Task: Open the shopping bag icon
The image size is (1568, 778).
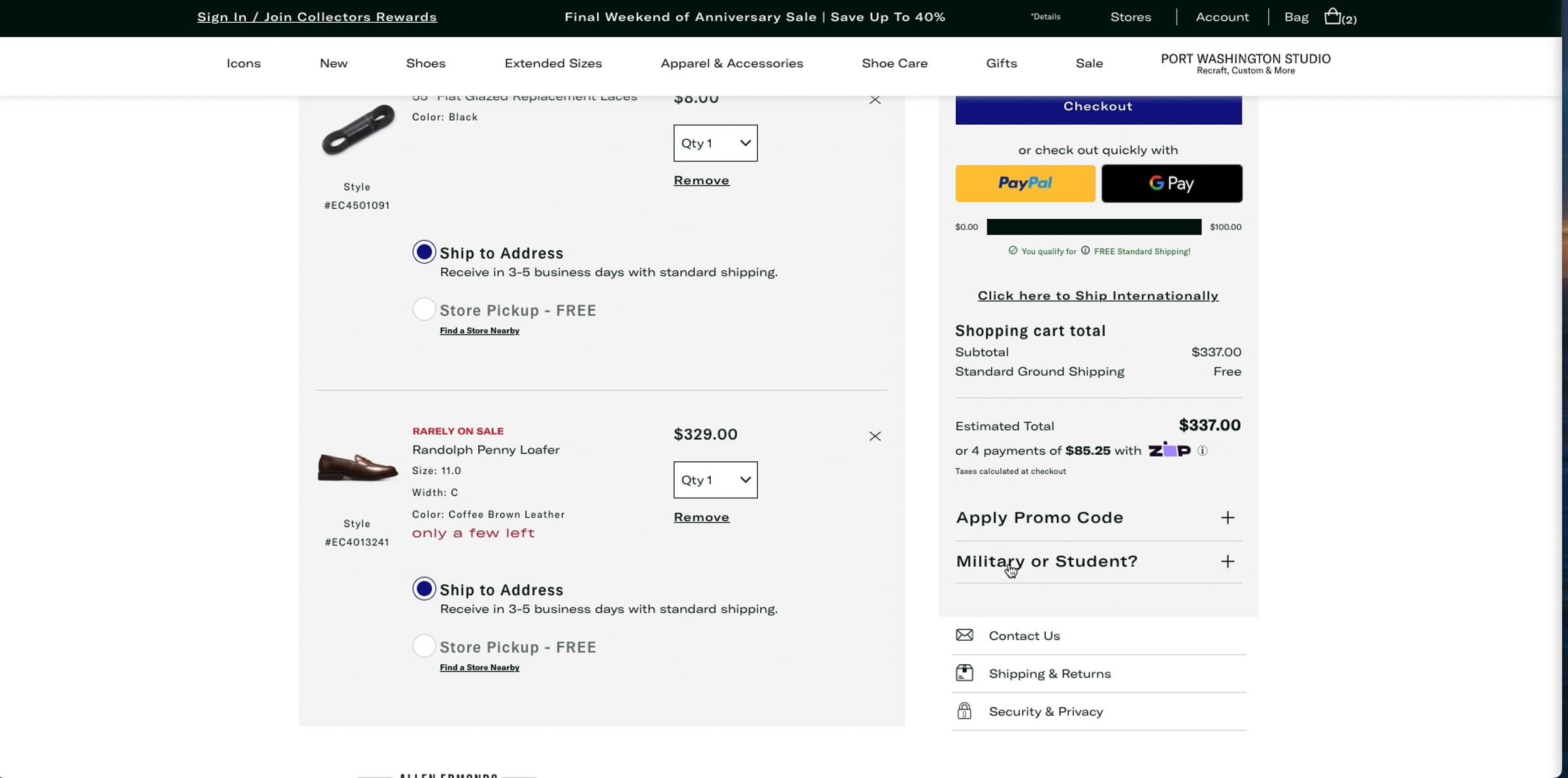Action: (x=1333, y=16)
